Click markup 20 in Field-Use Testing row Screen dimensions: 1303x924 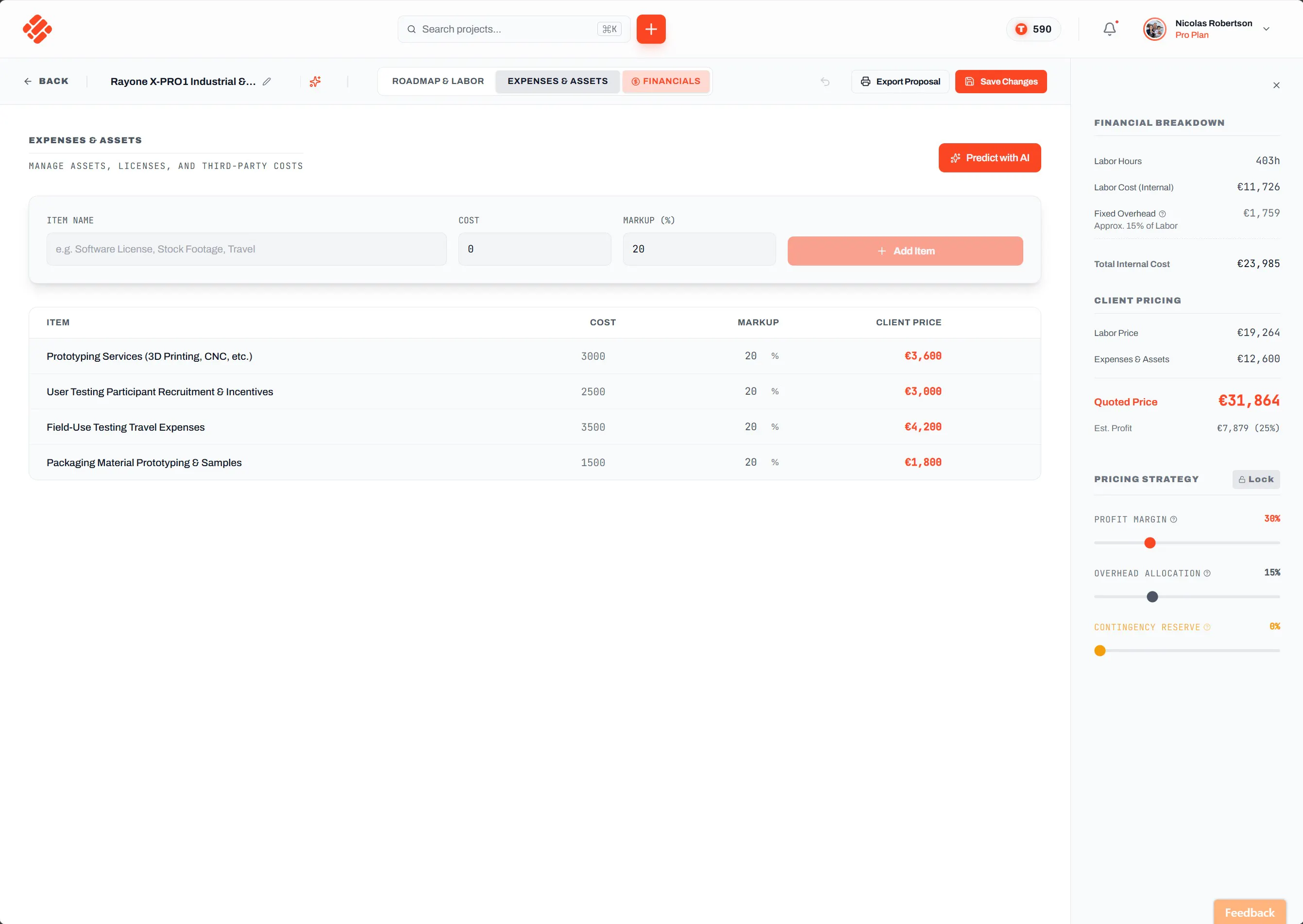pyautogui.click(x=750, y=427)
